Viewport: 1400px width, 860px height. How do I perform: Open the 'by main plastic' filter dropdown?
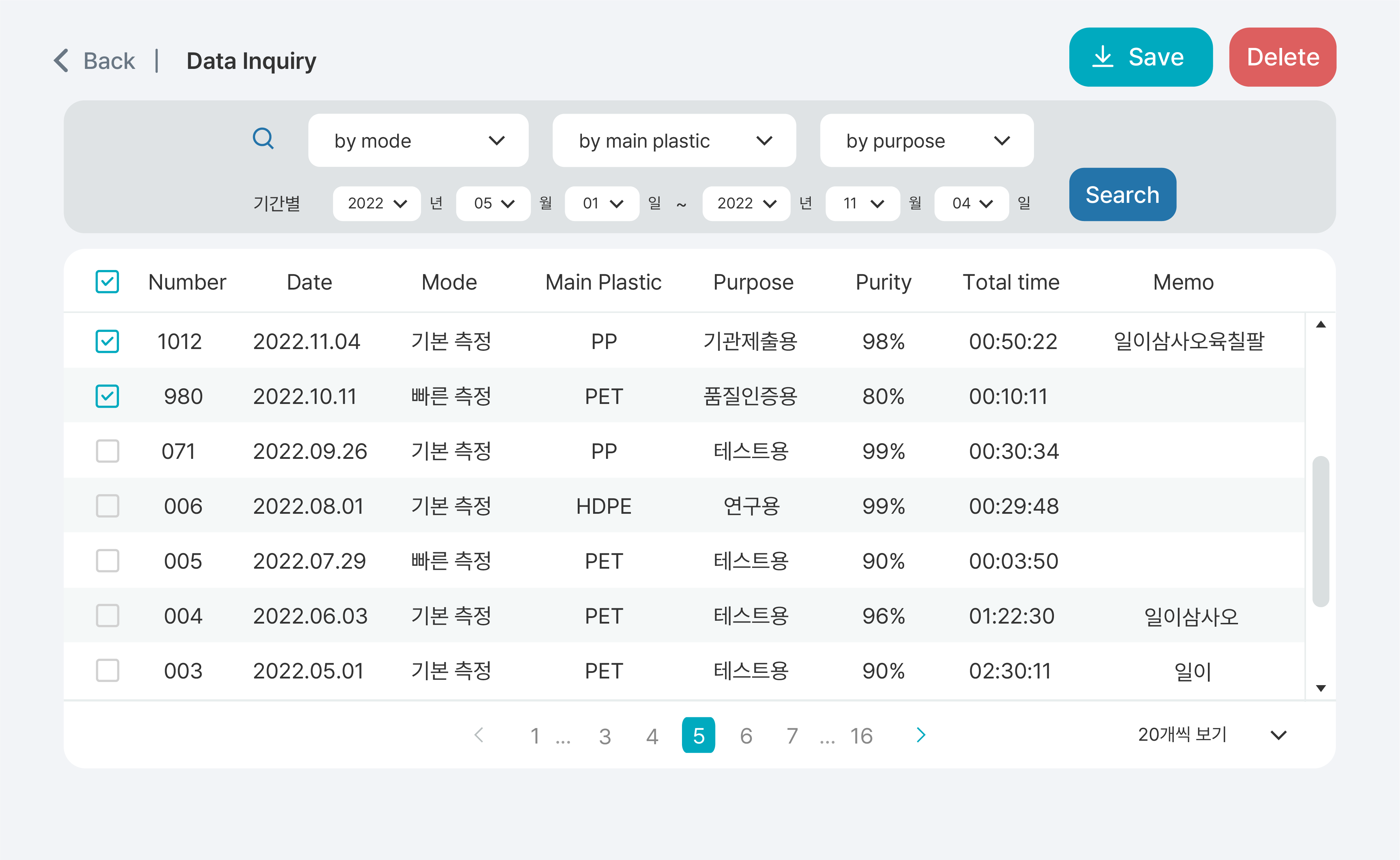tap(674, 141)
